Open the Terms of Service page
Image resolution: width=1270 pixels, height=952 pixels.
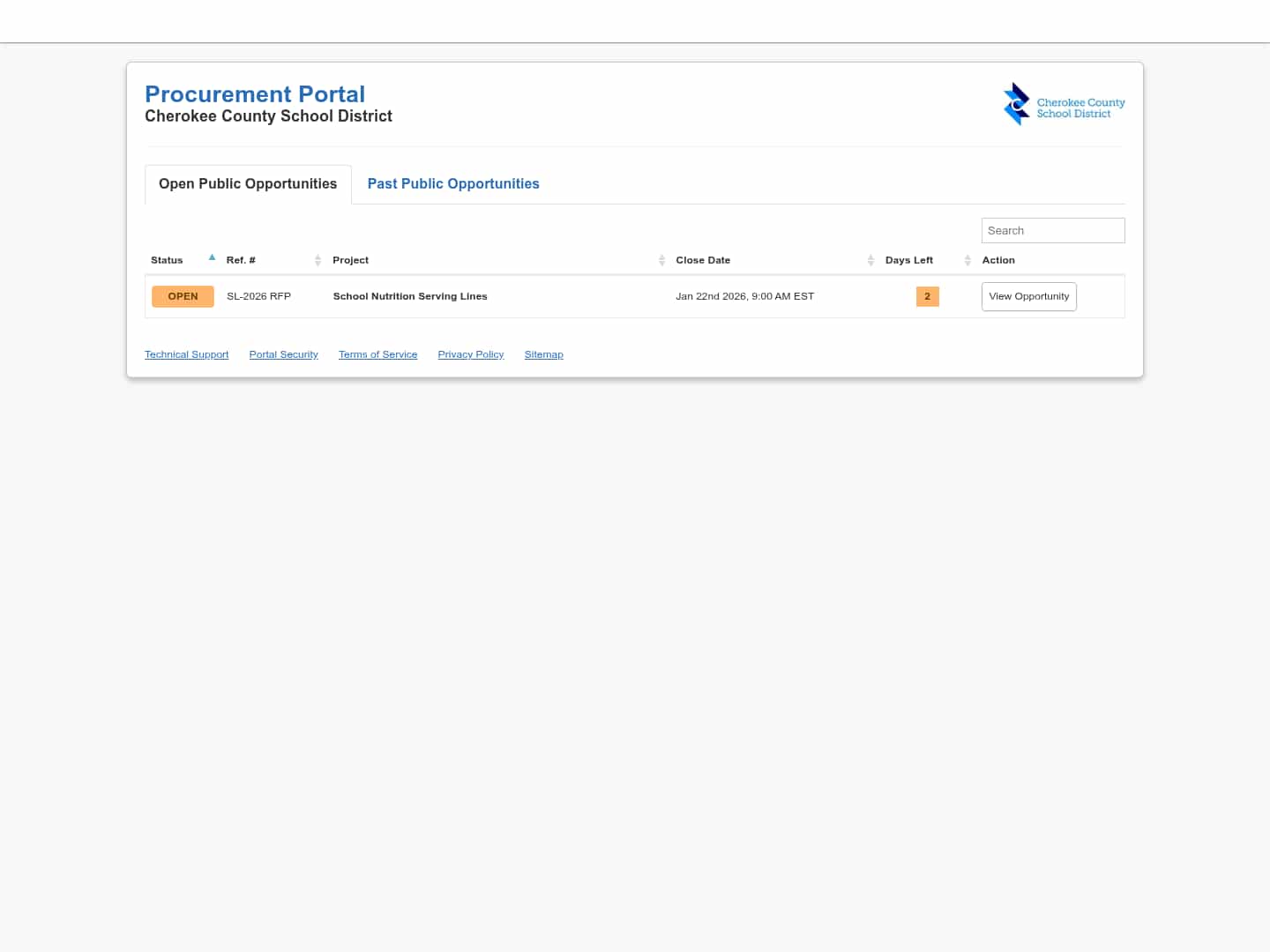(x=377, y=354)
